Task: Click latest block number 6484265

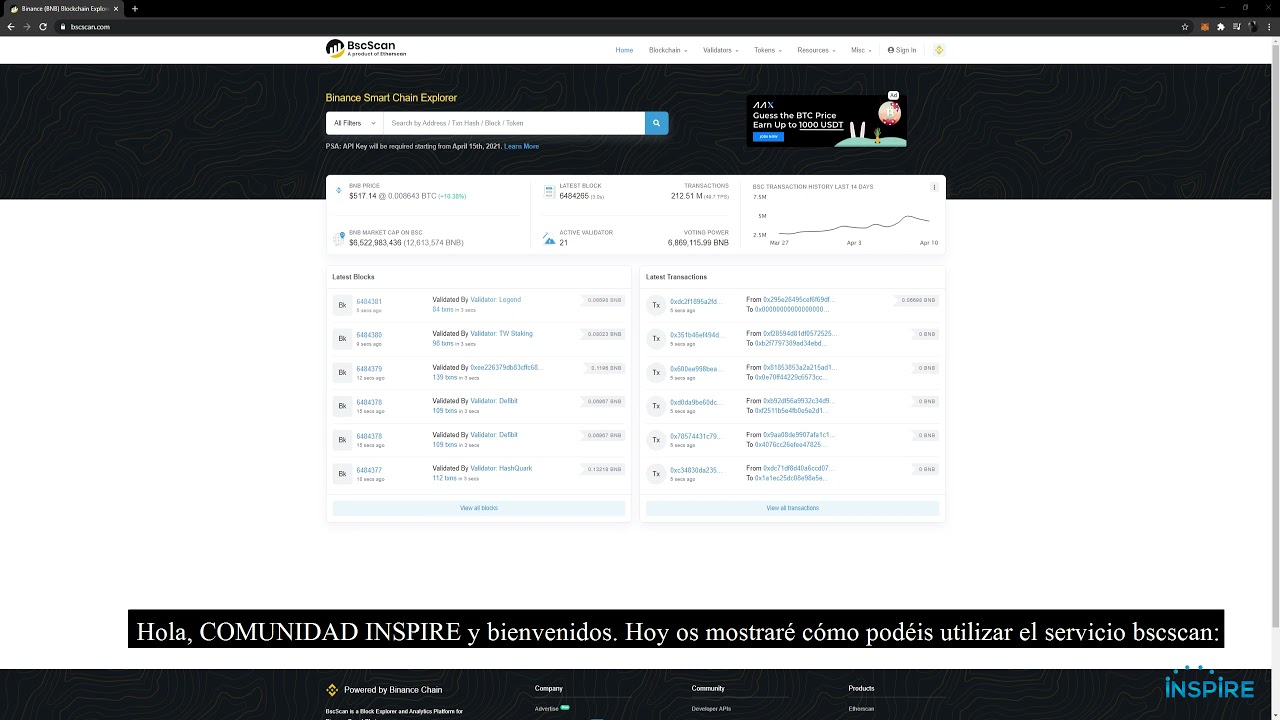Action: (574, 196)
